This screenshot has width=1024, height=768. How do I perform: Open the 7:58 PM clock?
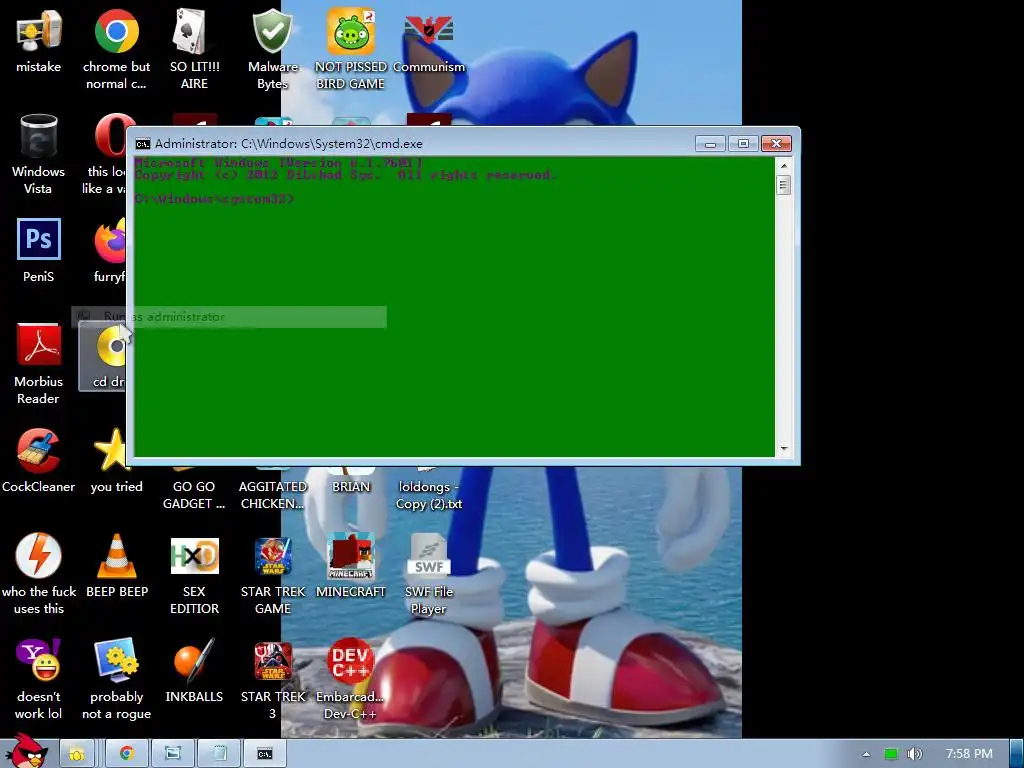tap(969, 754)
